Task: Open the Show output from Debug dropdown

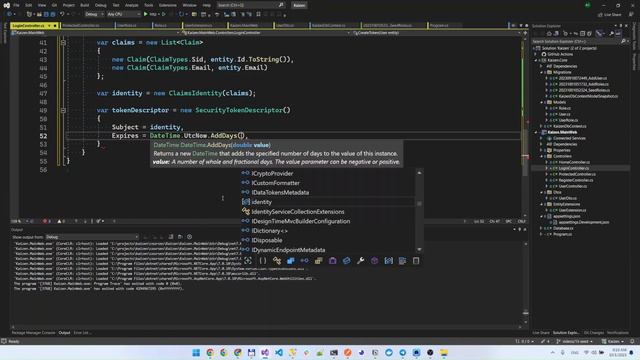Action: [92, 237]
